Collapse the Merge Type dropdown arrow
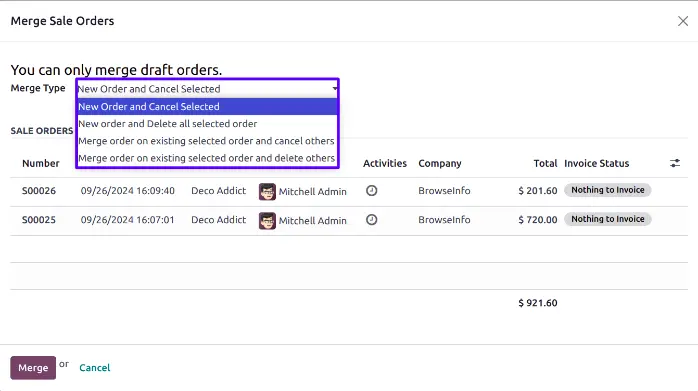 [335, 89]
